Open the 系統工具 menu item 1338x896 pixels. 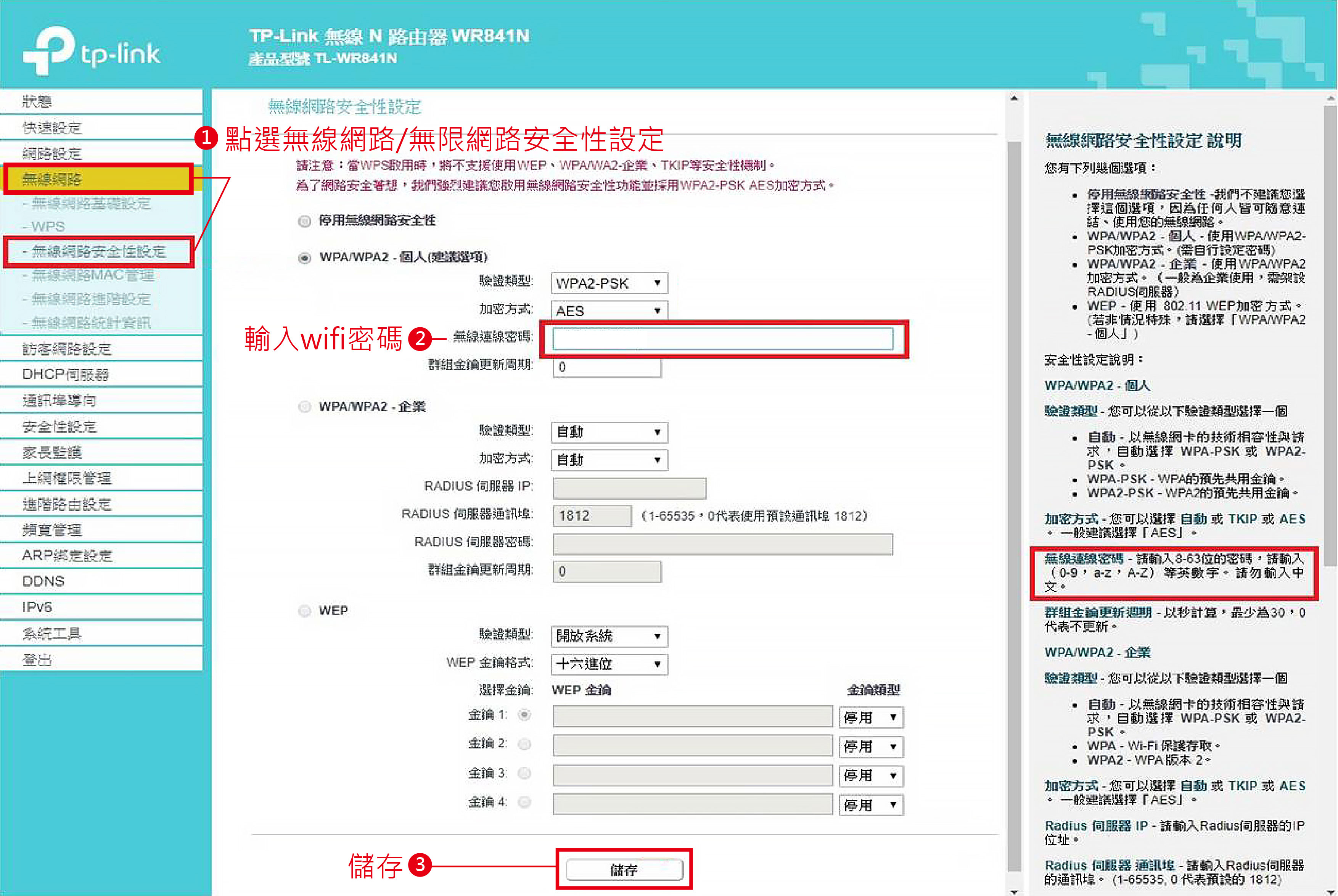pyautogui.click(x=101, y=633)
